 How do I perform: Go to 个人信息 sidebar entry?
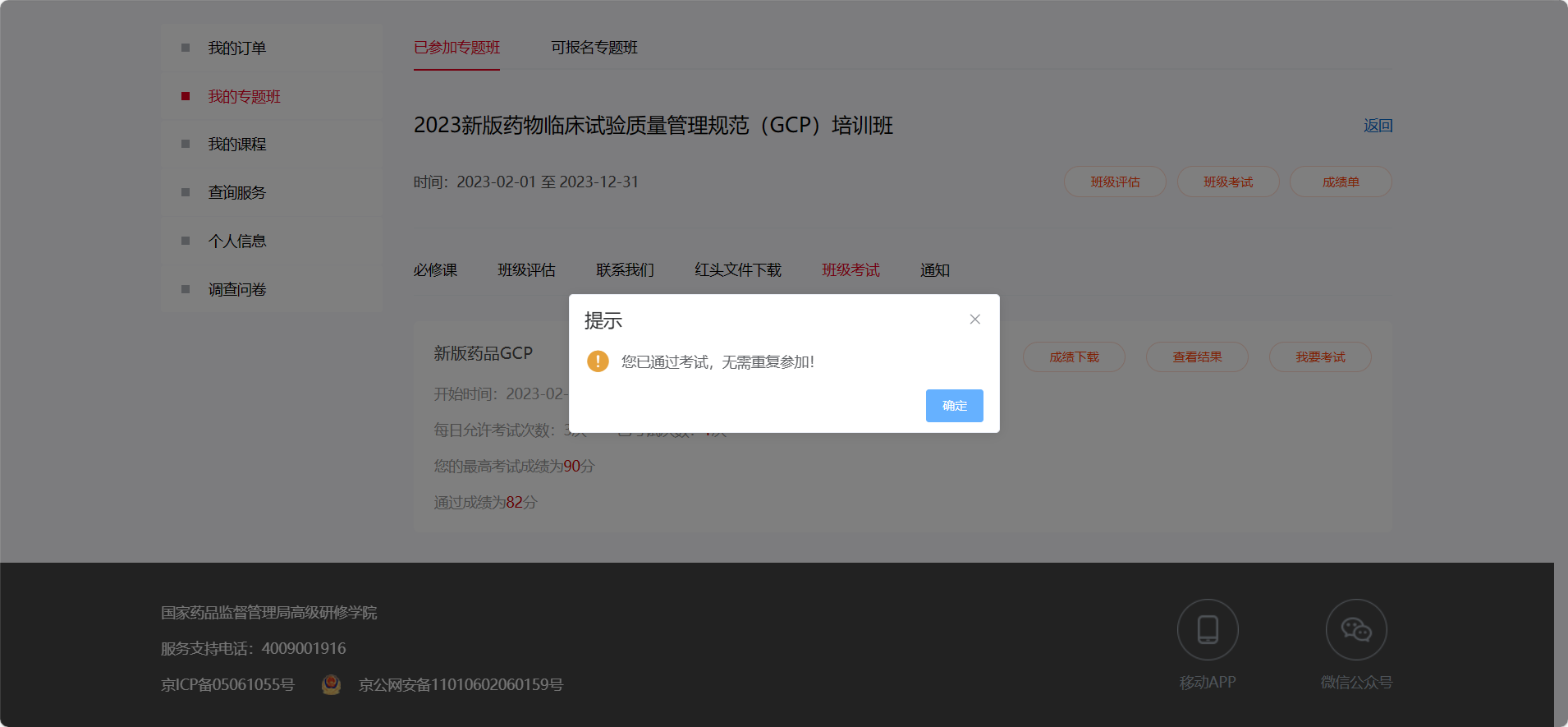tap(236, 242)
